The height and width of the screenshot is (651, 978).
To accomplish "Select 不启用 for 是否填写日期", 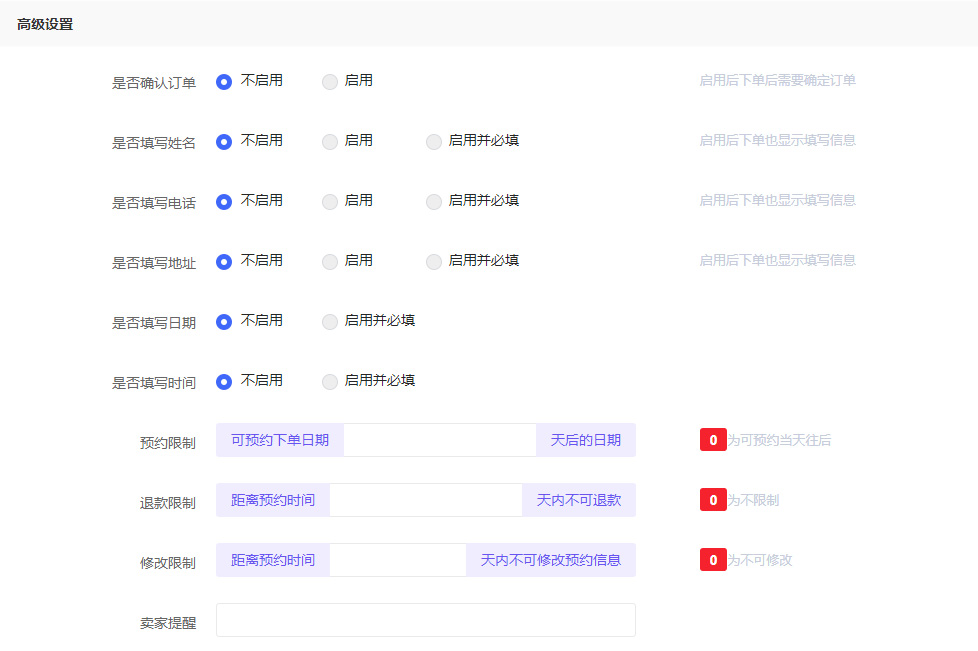I will coord(224,322).
